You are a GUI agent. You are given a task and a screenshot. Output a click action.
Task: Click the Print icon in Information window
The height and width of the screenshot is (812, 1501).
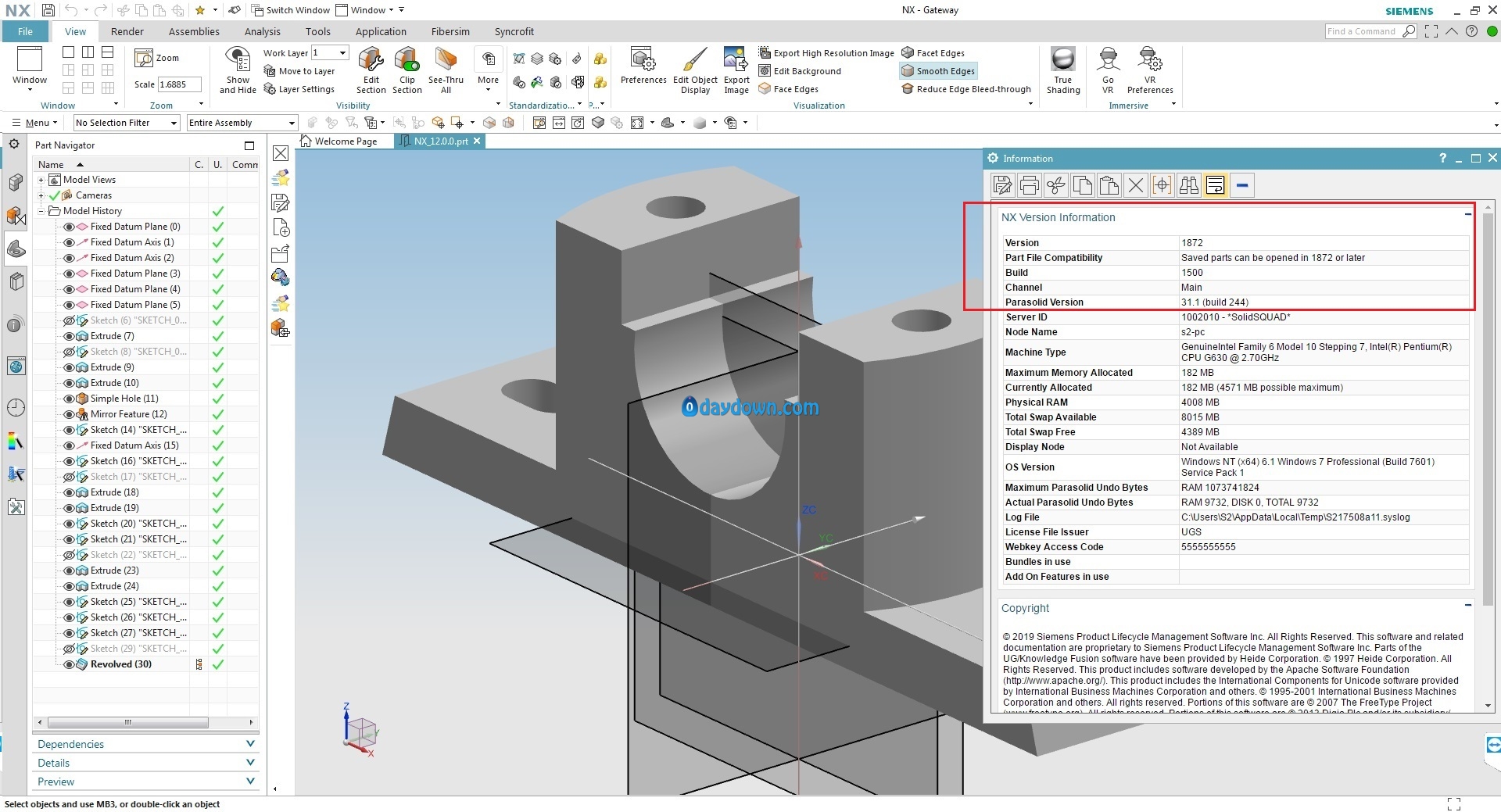click(1030, 185)
